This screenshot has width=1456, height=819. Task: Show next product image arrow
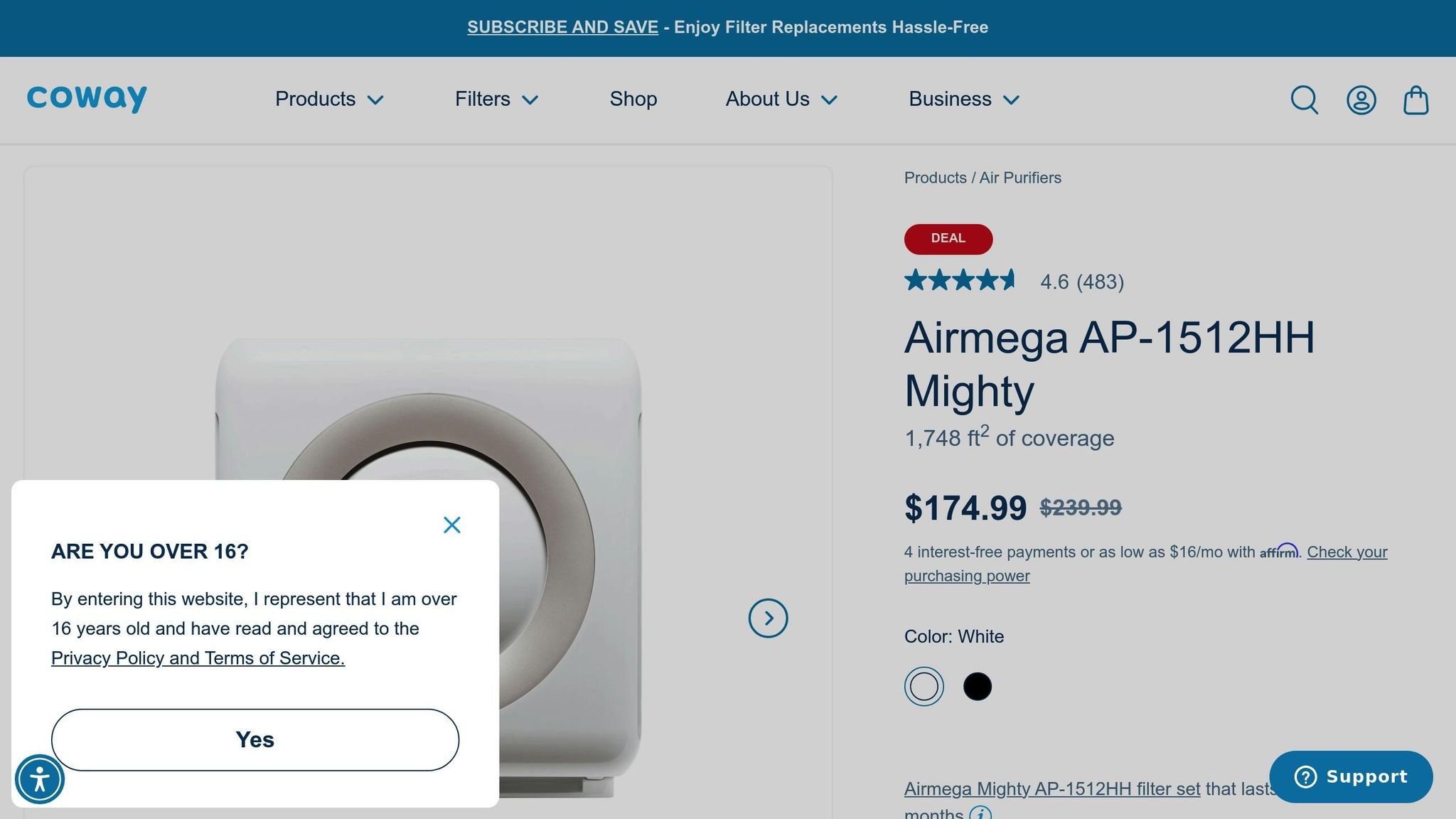click(768, 618)
